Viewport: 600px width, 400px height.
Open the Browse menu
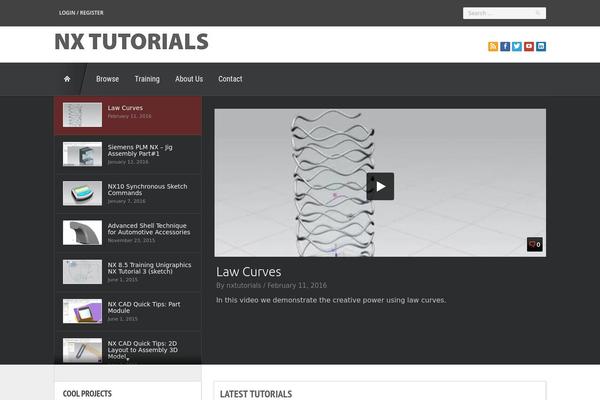click(108, 79)
